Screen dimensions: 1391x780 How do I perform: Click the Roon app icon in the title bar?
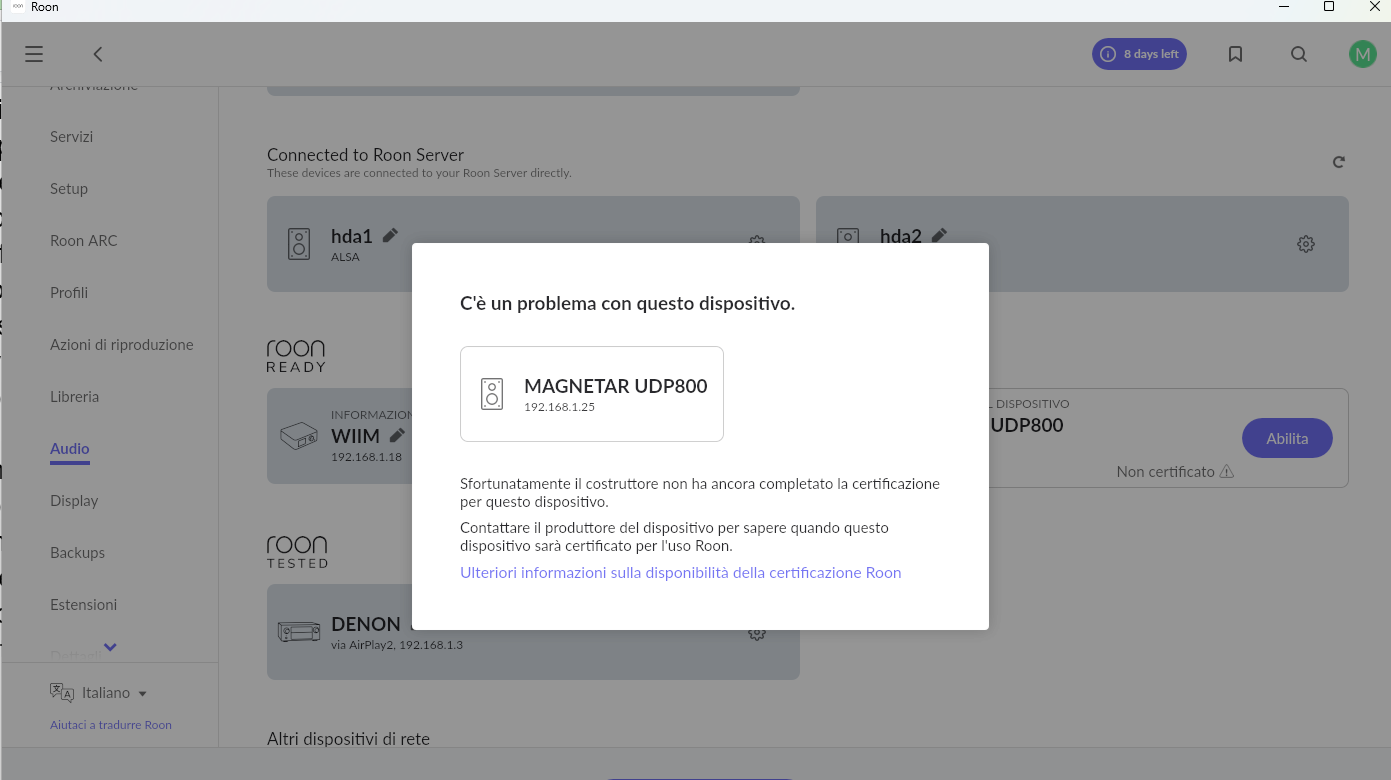point(17,7)
